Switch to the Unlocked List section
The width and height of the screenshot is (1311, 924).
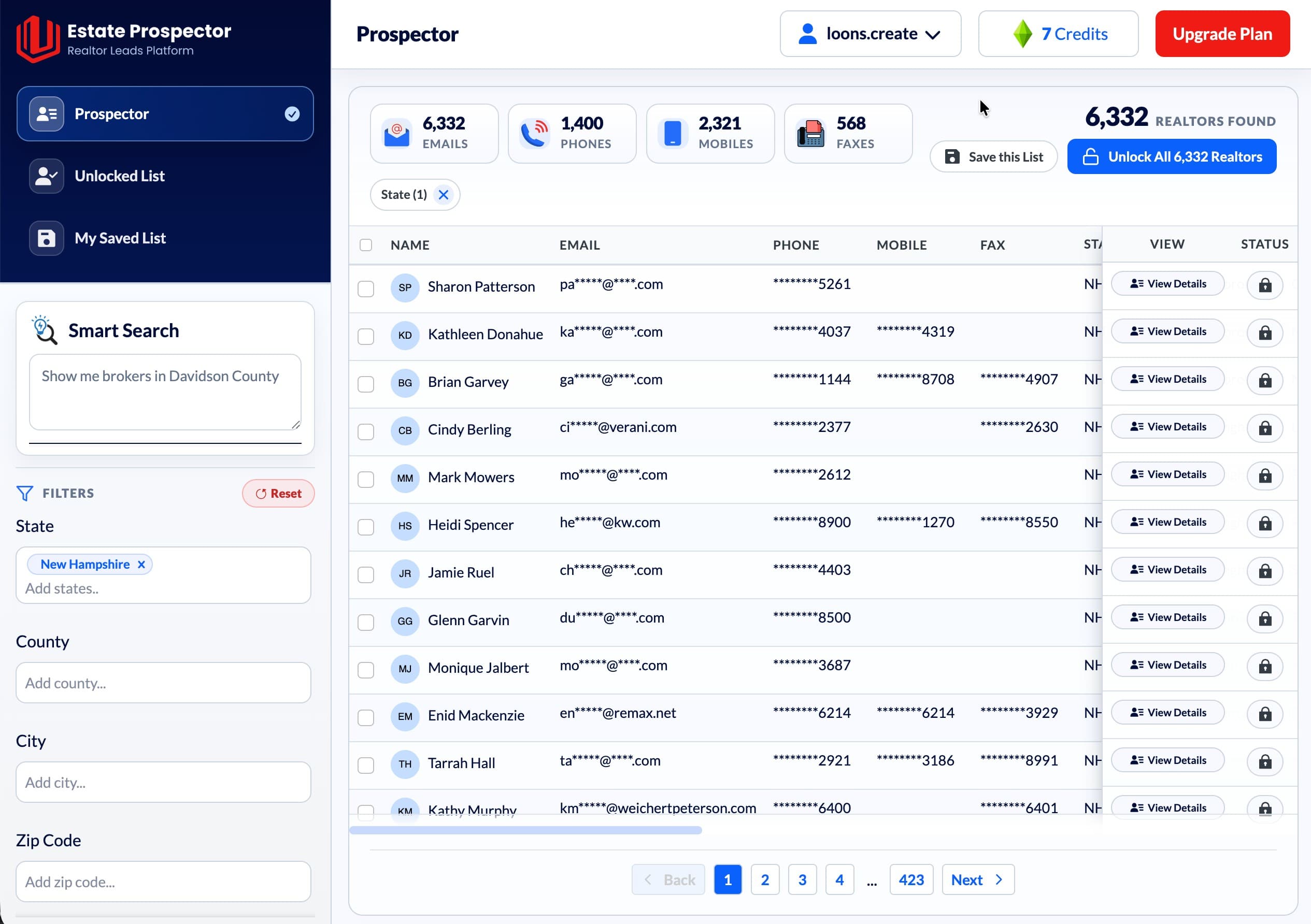[120, 176]
